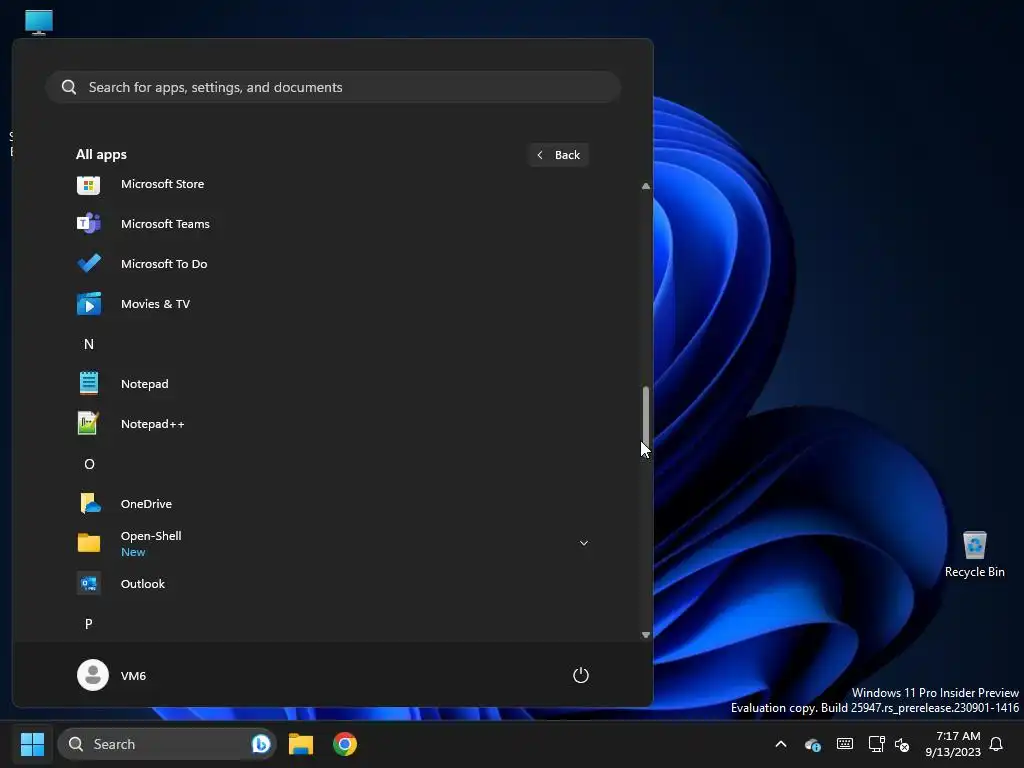Open the power options button

click(x=581, y=675)
